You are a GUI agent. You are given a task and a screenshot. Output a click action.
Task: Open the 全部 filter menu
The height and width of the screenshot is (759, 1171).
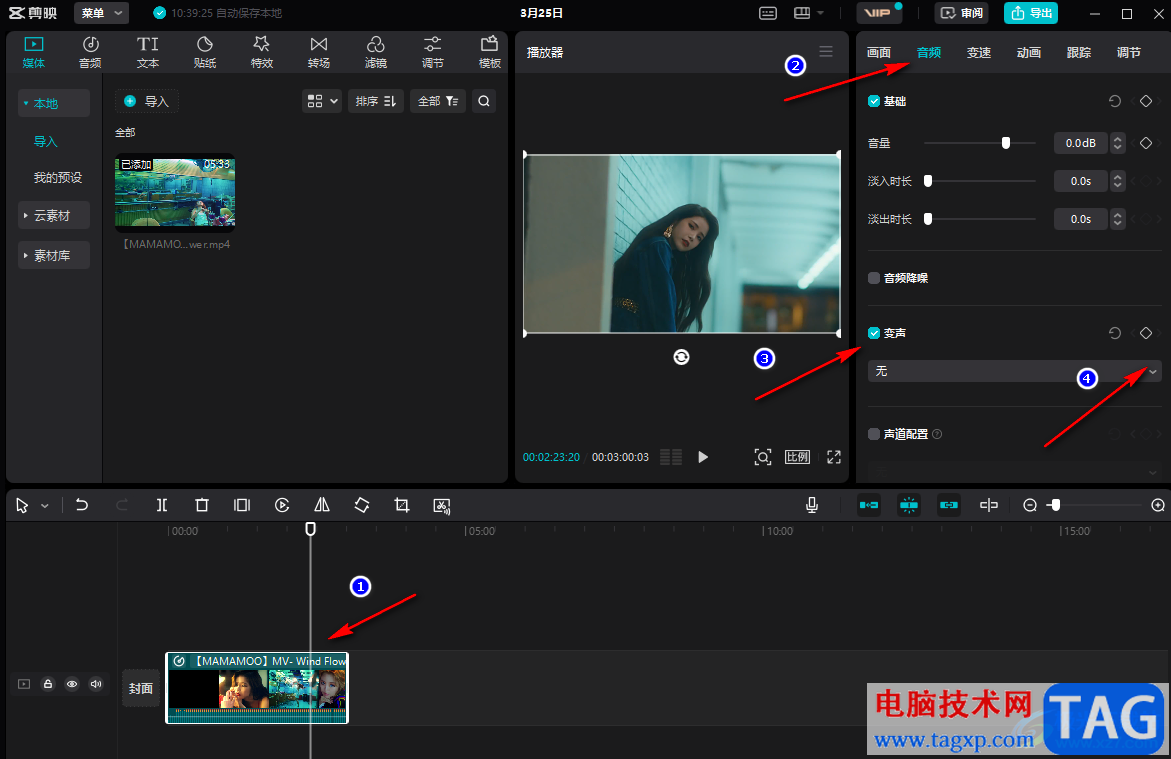click(438, 101)
